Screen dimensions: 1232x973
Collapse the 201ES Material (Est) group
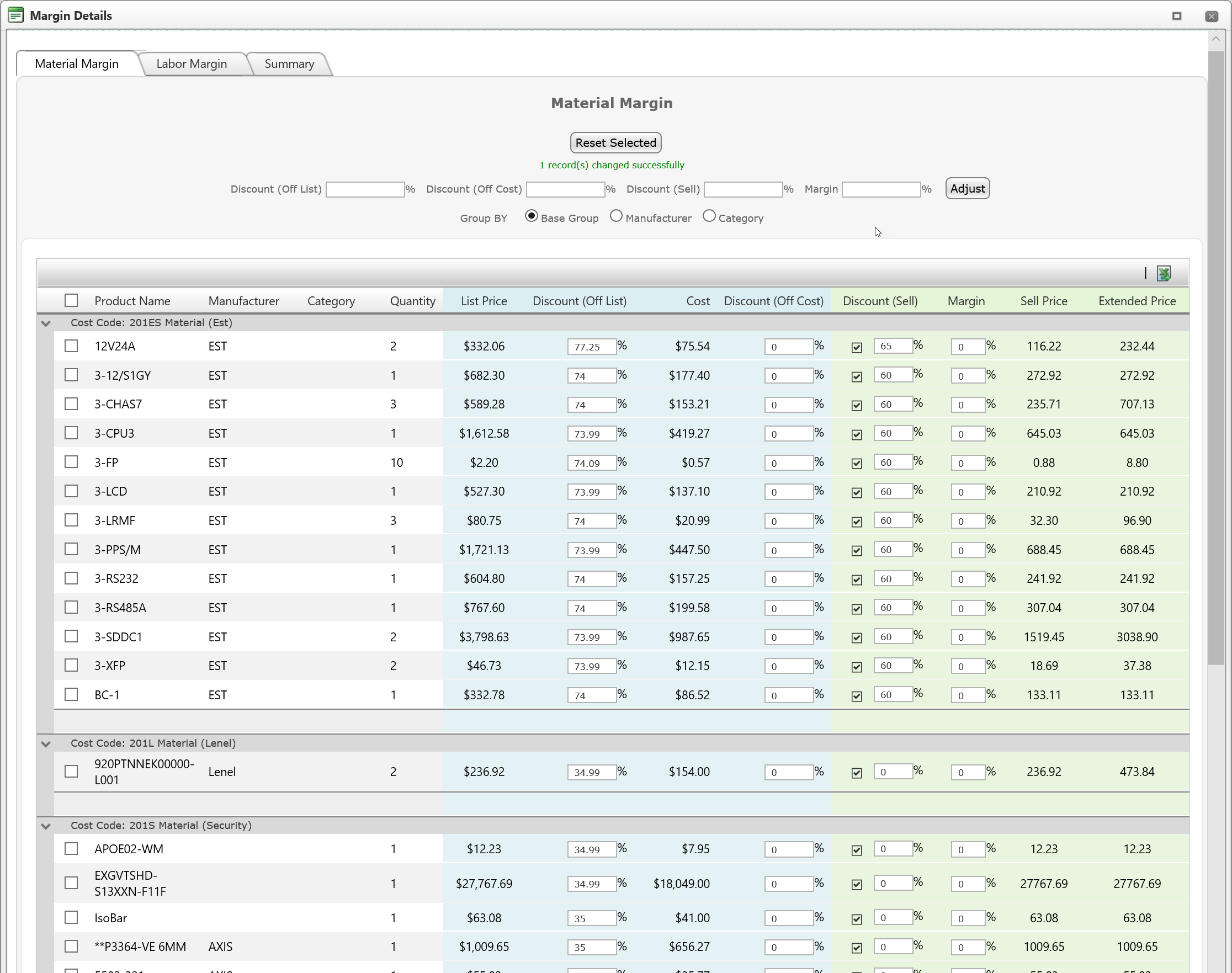[x=46, y=323]
